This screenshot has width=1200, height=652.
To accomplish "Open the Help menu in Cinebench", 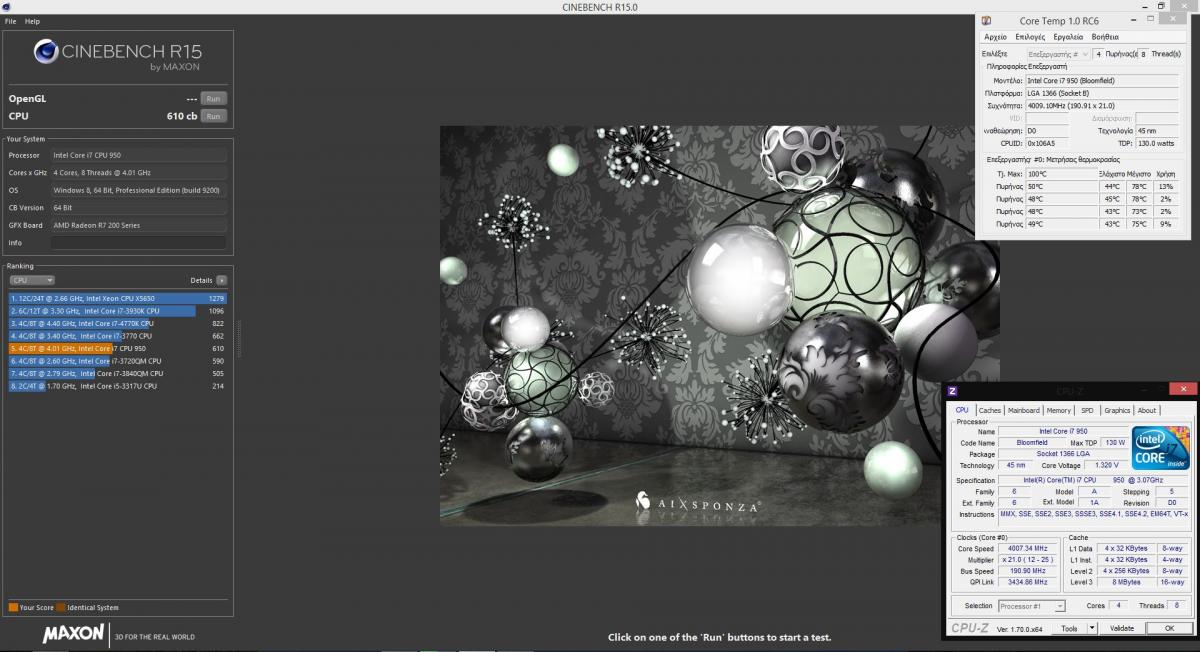I will (33, 21).
